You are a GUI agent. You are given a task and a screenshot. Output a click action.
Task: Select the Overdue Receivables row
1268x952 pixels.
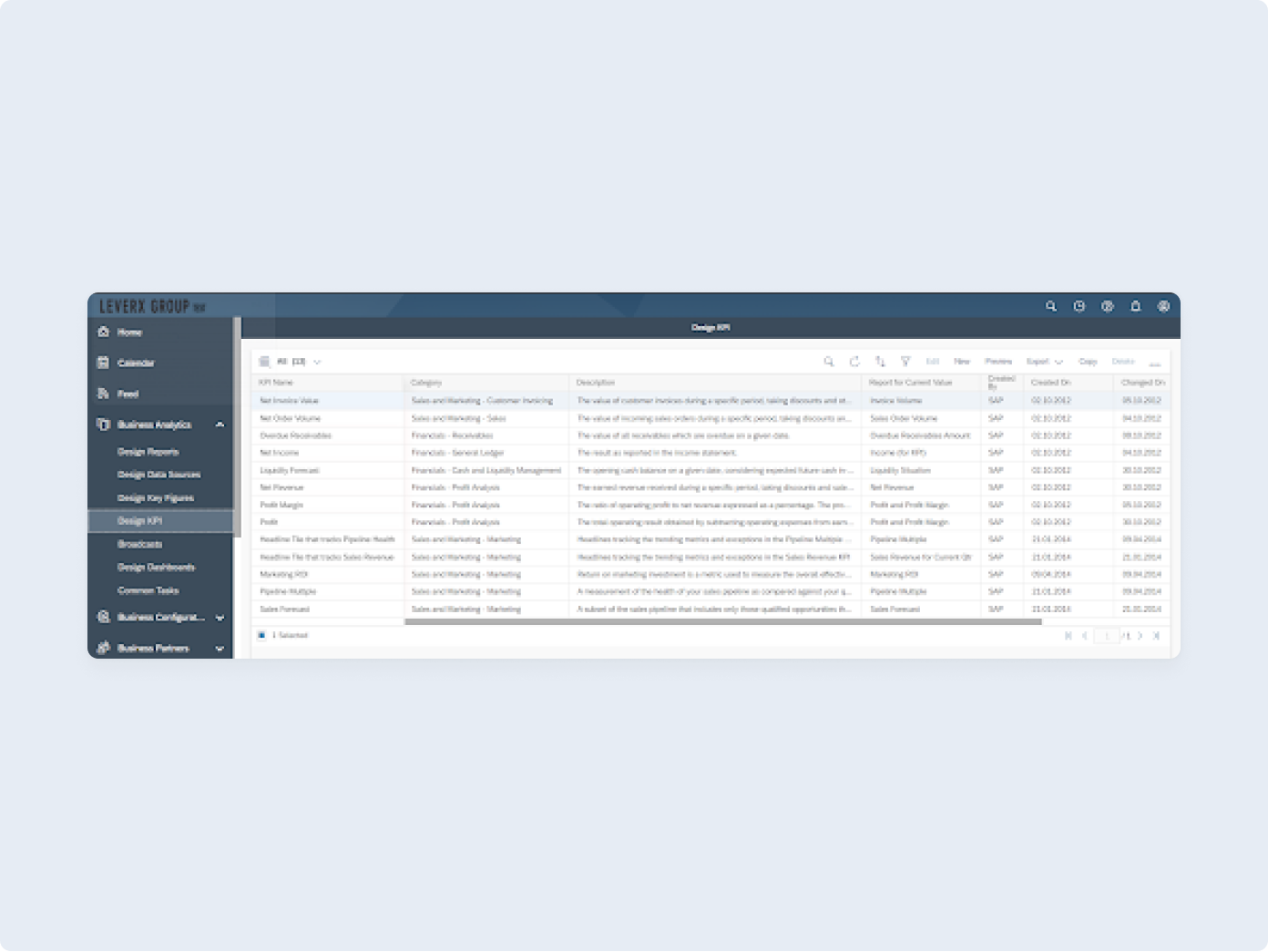pos(711,435)
